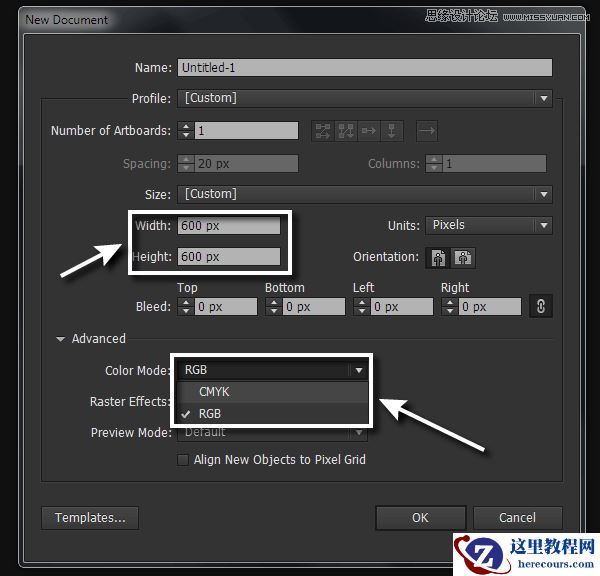Select Arrange by Row artboard icon

pos(369,131)
